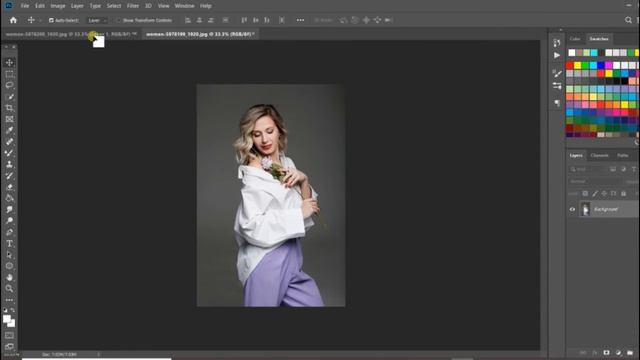Select the Rectangular Marquee tool
The height and width of the screenshot is (360, 640).
point(9,74)
